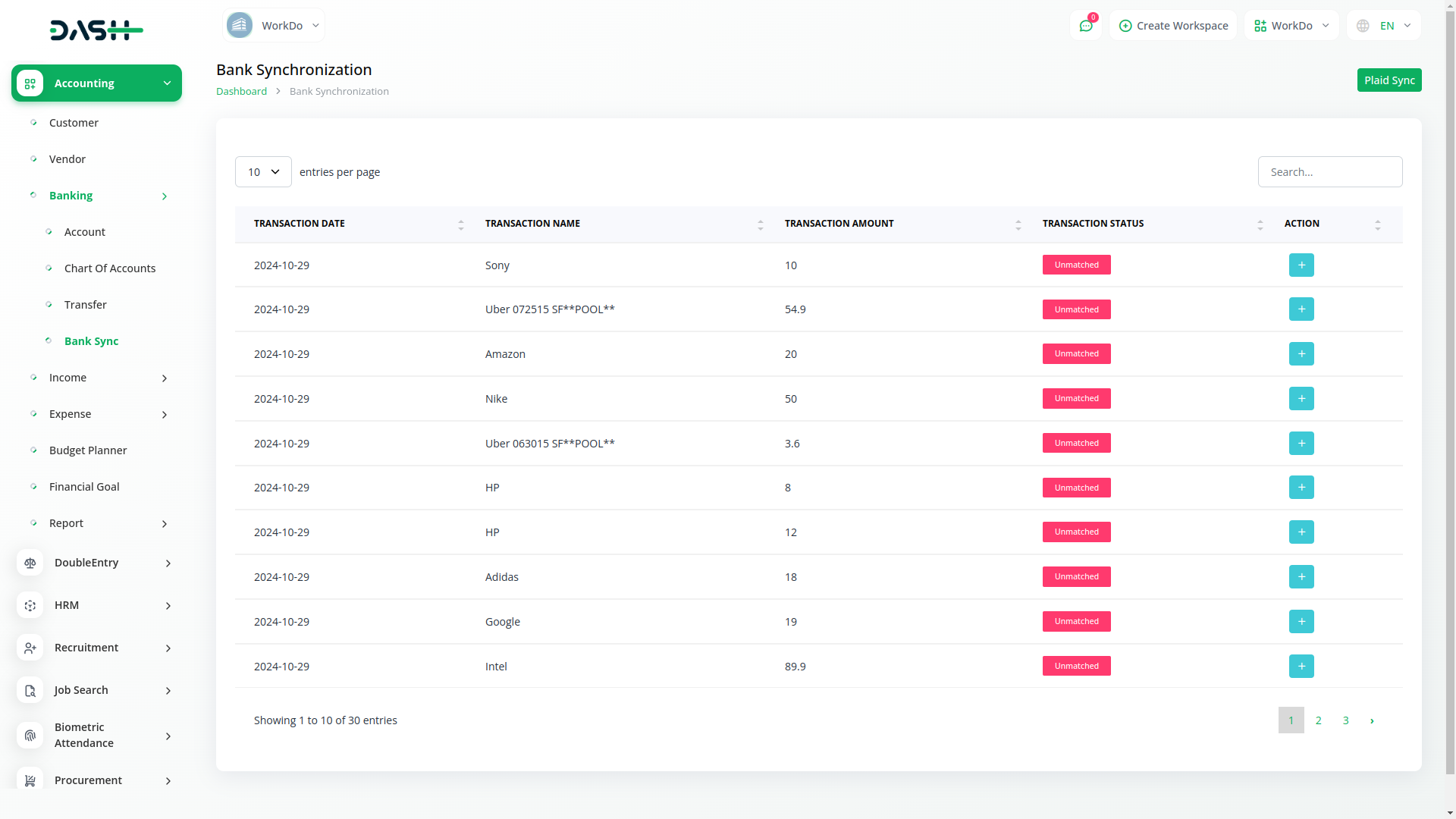Open Chart Of Accounts menu item
The width and height of the screenshot is (1456, 819).
[110, 268]
